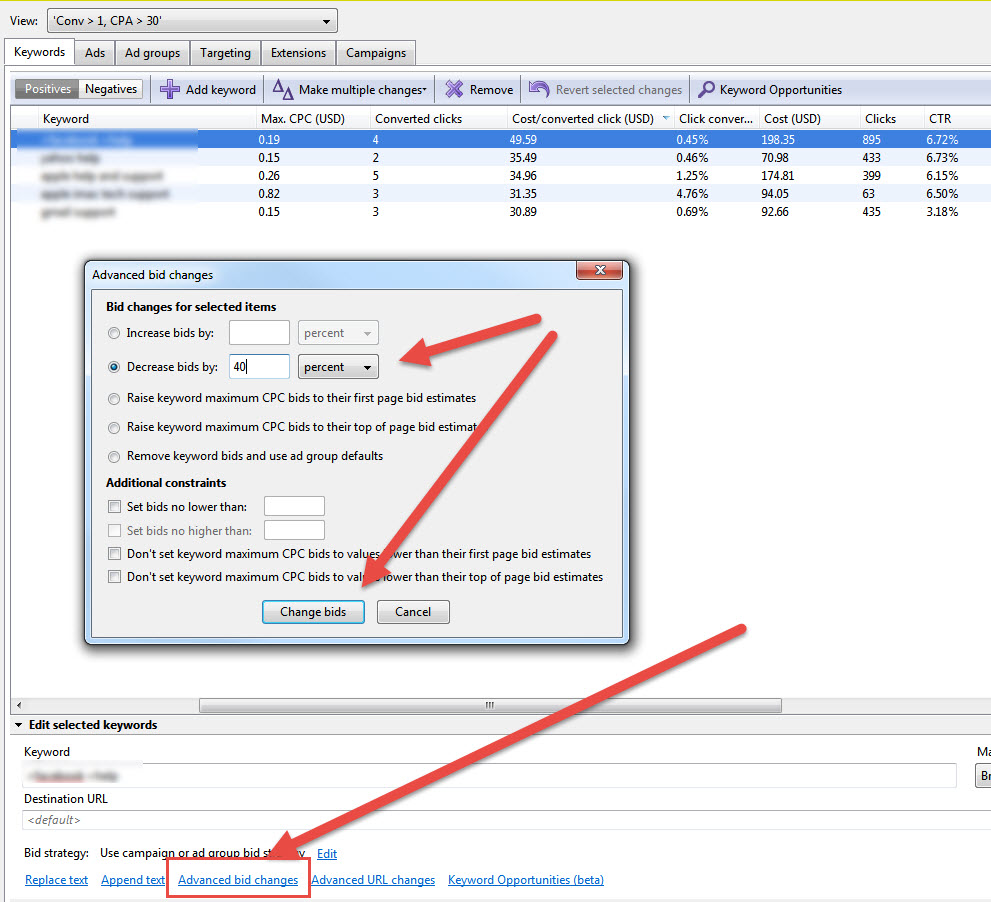Close the Advanced bid changes dialog
Viewport: 991px width, 902px height.
[x=600, y=272]
